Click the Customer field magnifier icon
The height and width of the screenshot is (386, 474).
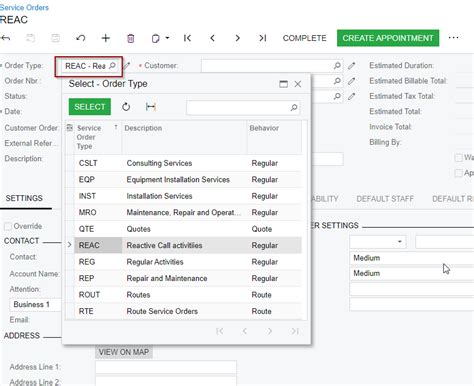point(337,66)
